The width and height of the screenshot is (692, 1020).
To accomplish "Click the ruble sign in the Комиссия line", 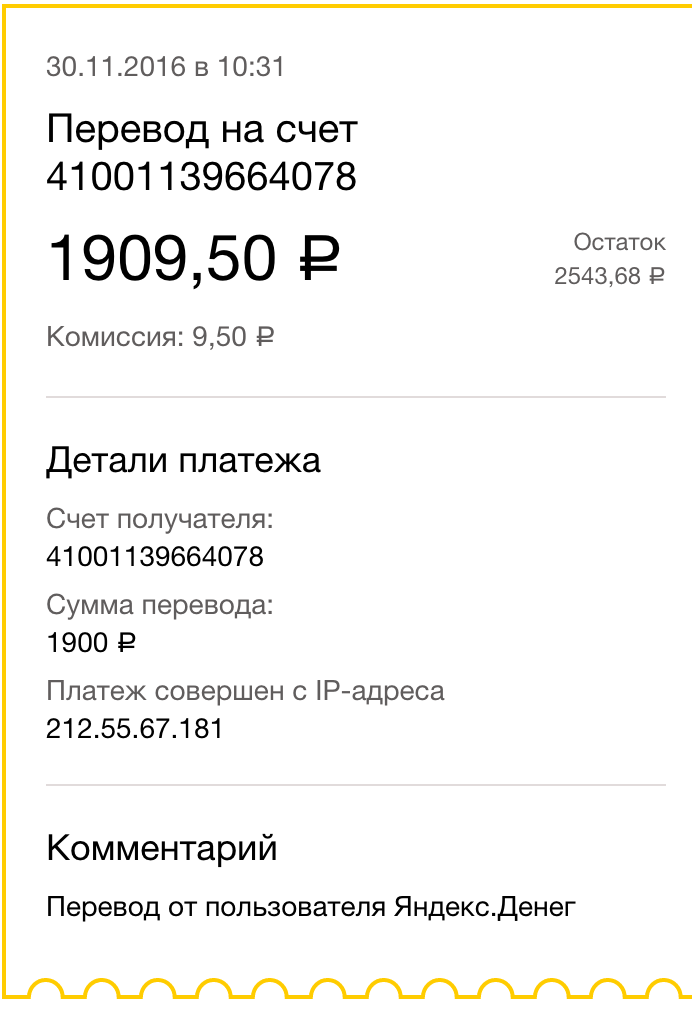I will [x=265, y=337].
